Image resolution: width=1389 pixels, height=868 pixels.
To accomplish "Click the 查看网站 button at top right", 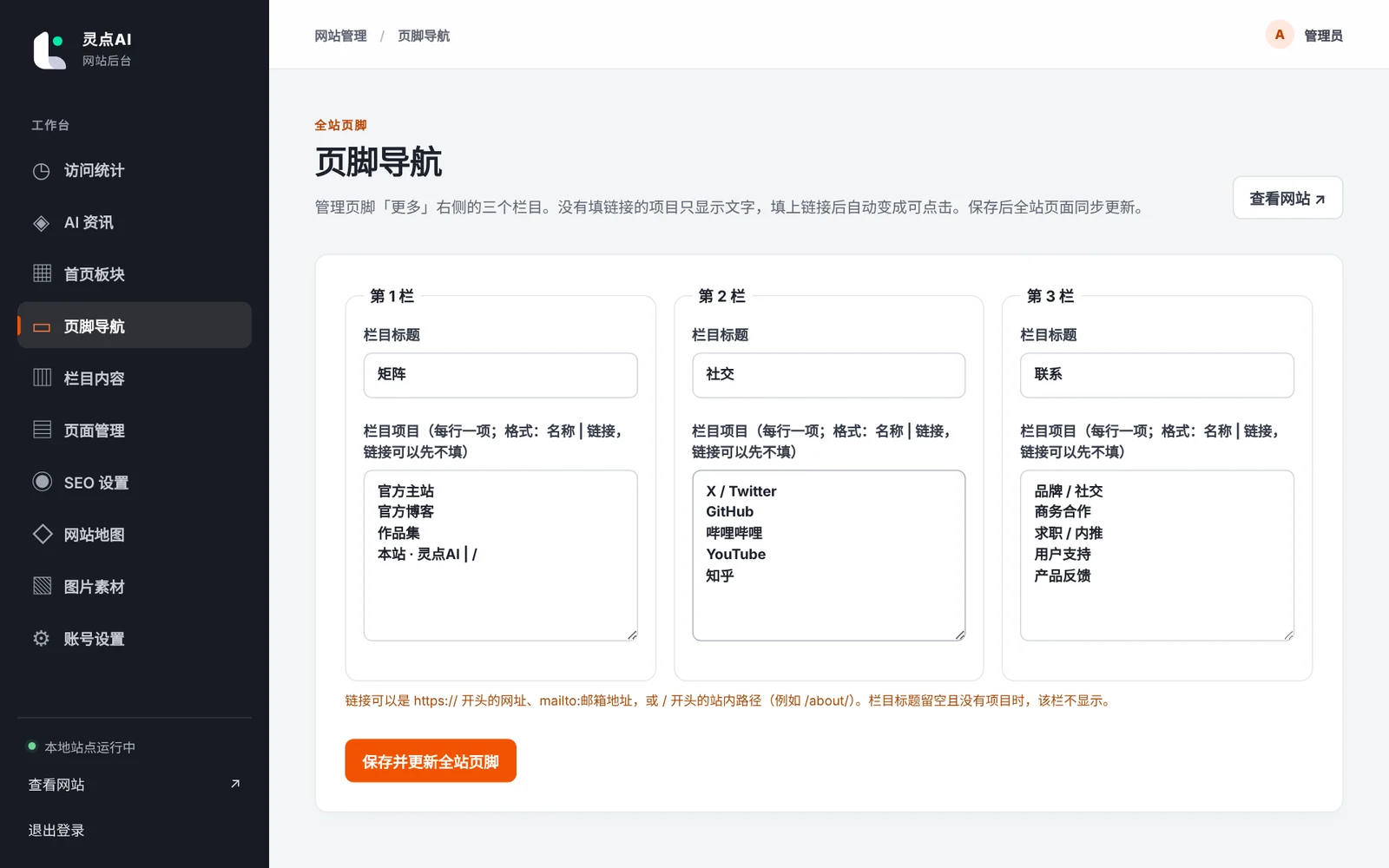I will pyautogui.click(x=1287, y=199).
